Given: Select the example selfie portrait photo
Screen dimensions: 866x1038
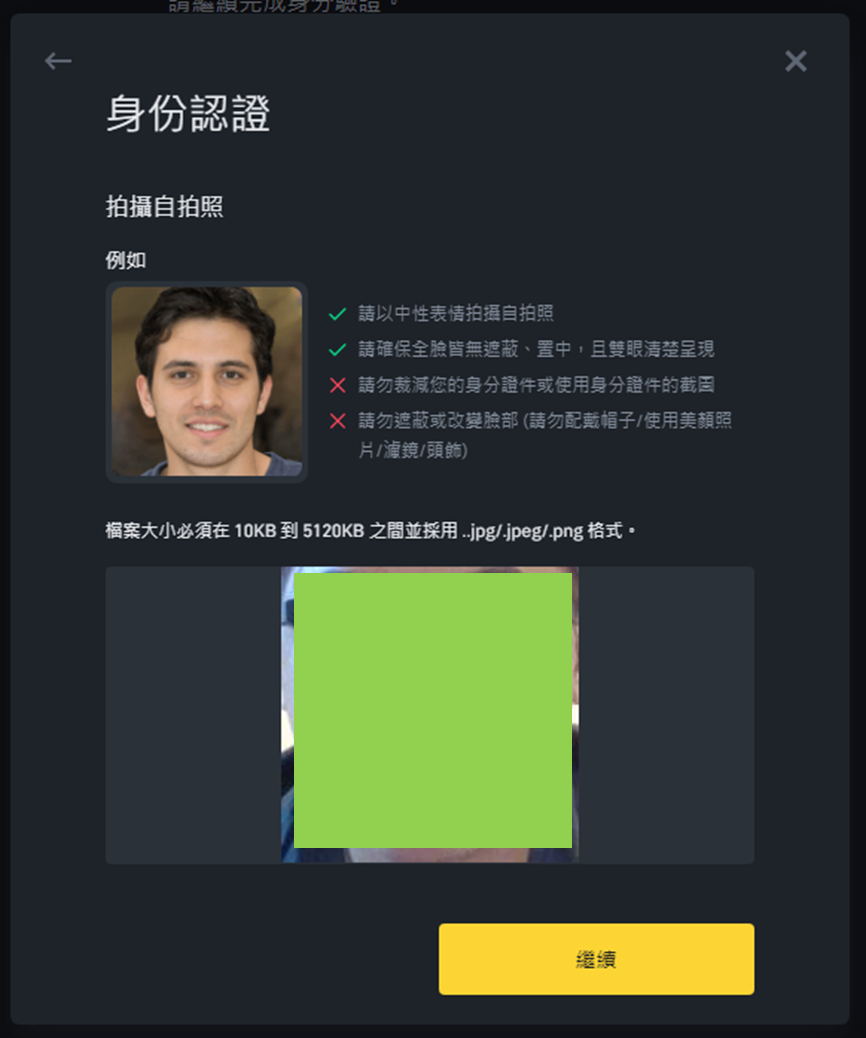Looking at the screenshot, I should point(207,382).
